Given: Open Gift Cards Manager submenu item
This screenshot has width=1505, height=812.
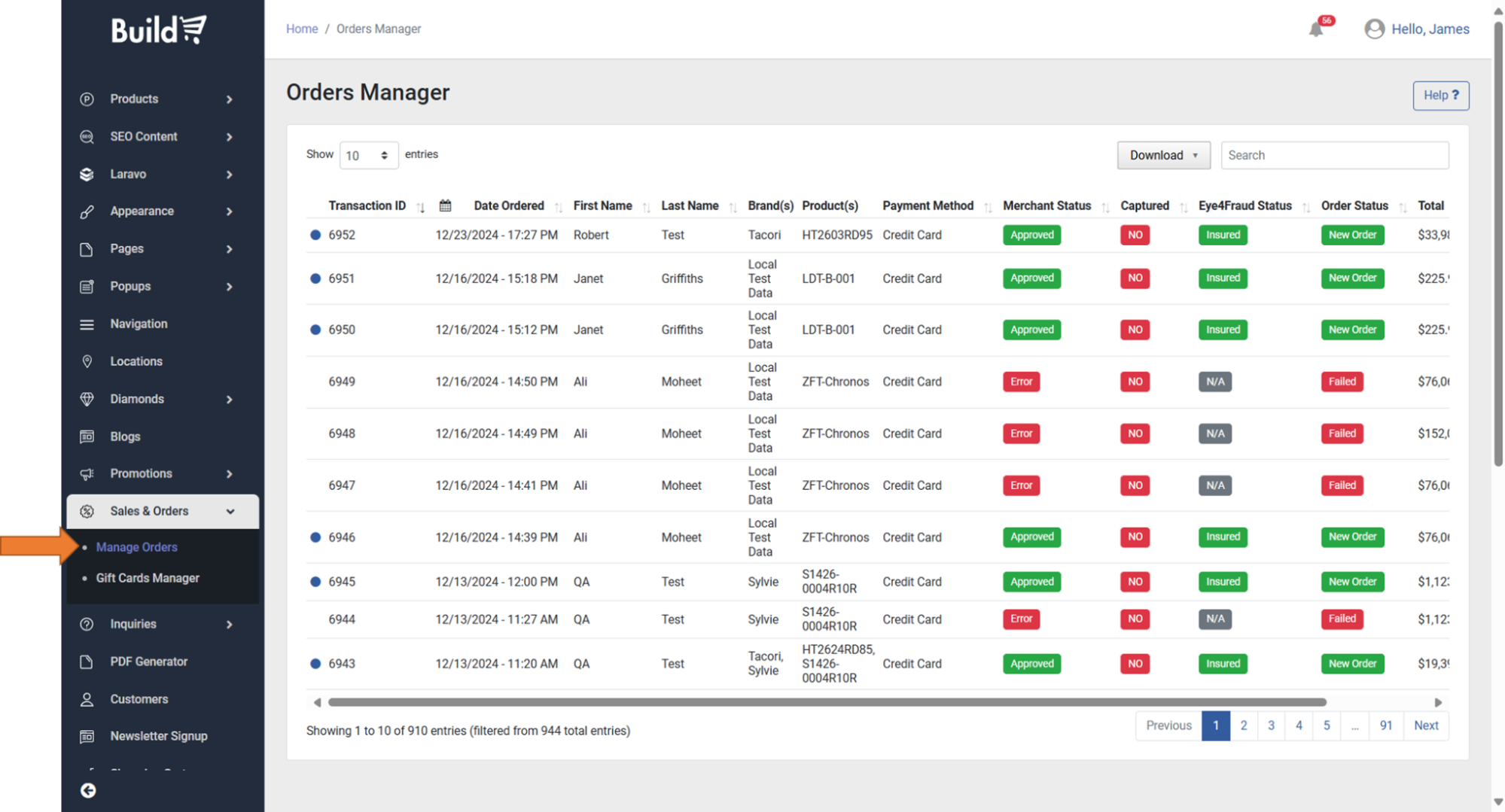Looking at the screenshot, I should coord(148,578).
